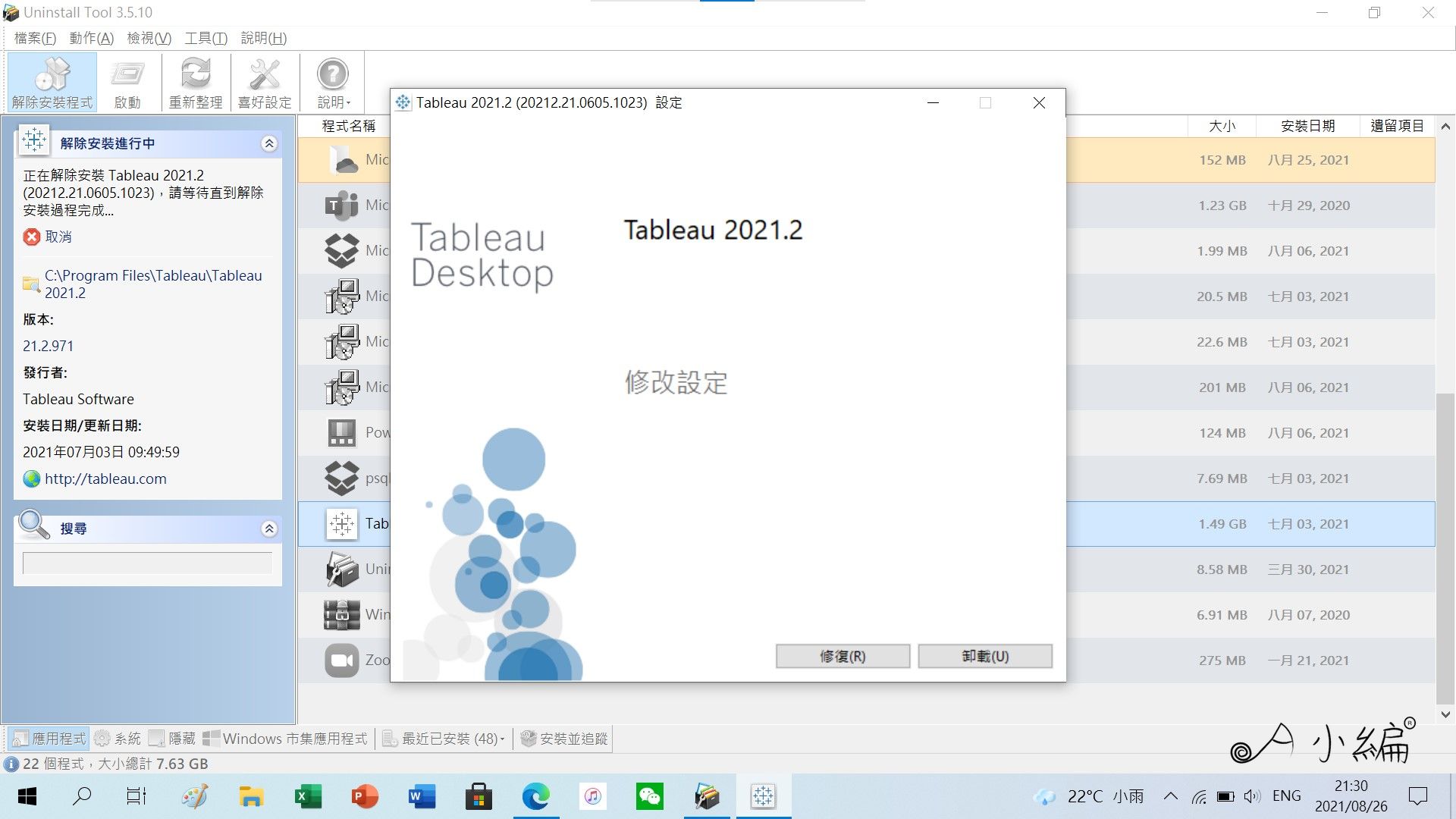The width and height of the screenshot is (1456, 819).
Task: Cancel the uninstall with red 取消 icon
Action: tap(31, 237)
